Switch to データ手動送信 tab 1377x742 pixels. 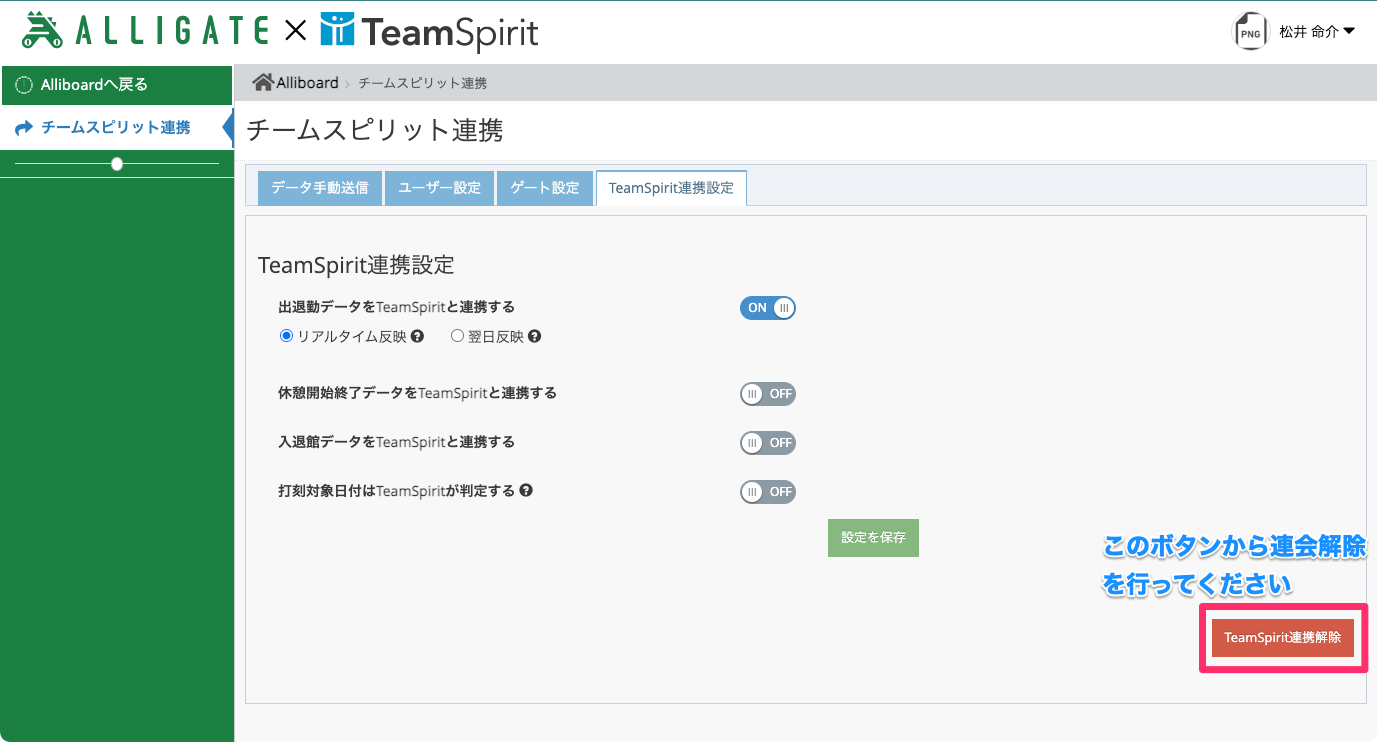(x=320, y=188)
